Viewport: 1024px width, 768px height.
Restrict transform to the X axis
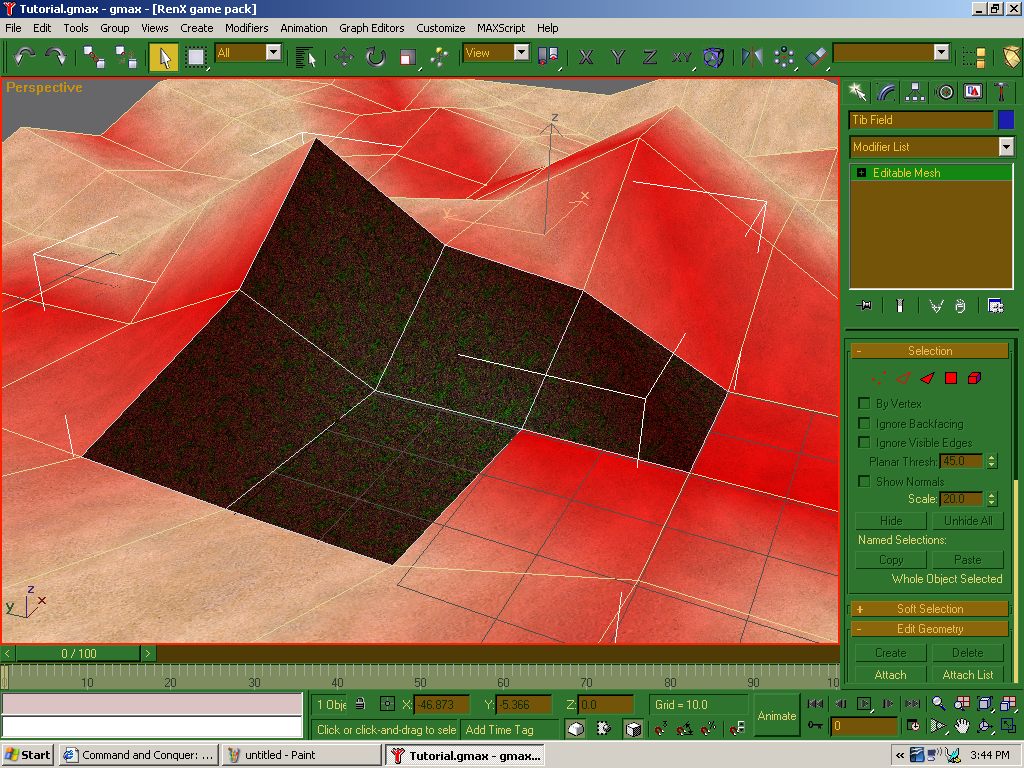(586, 57)
